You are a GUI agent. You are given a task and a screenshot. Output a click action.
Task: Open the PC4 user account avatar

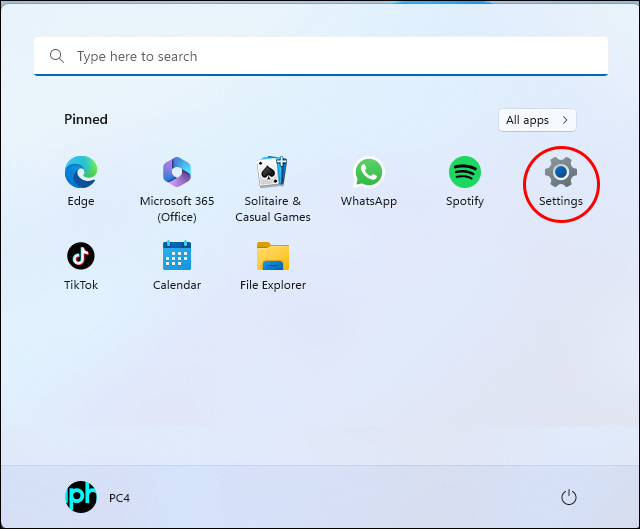[81, 497]
